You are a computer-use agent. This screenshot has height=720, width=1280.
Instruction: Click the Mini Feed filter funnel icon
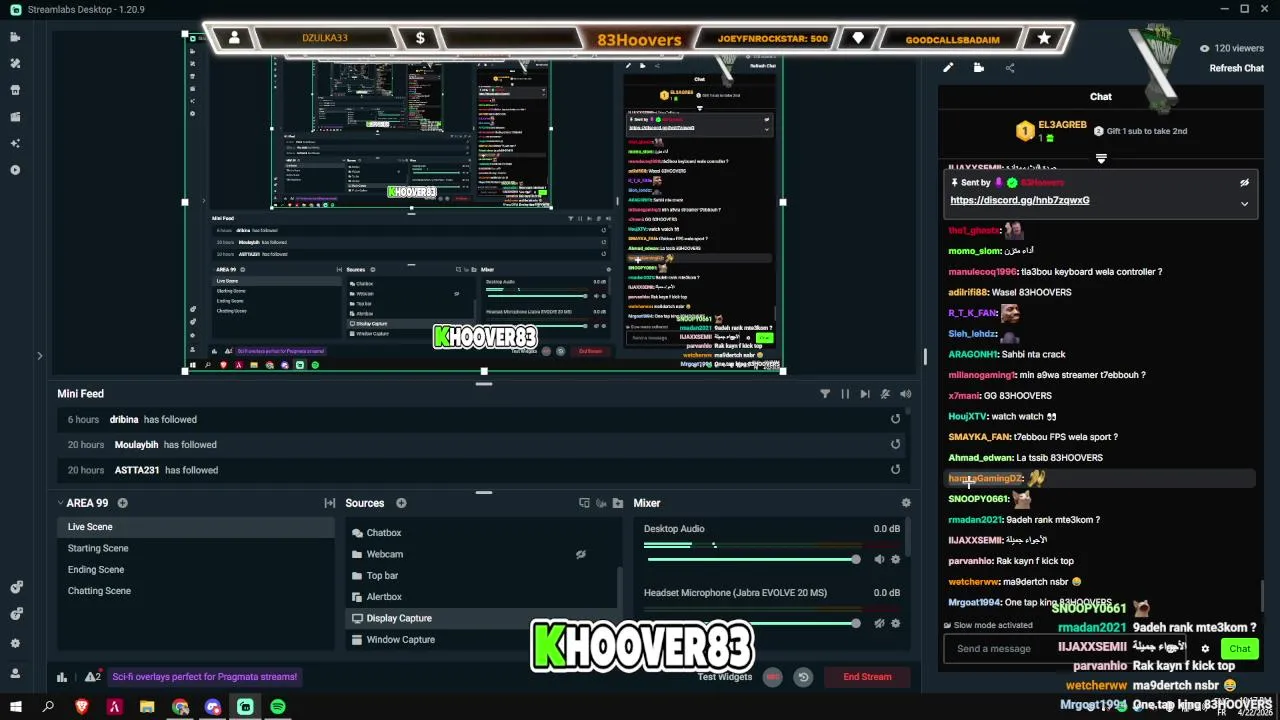[825, 394]
